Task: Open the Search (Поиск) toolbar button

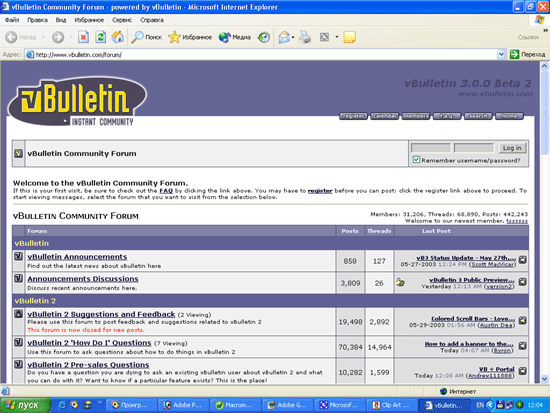Action: pos(147,37)
